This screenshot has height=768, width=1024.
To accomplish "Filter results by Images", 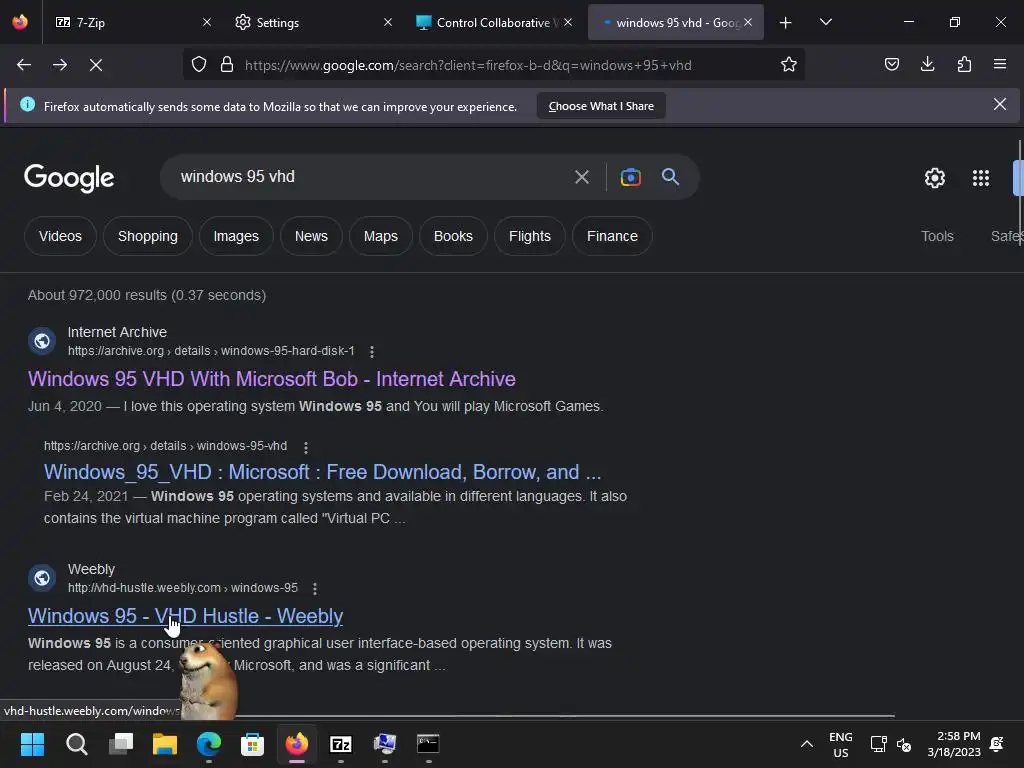I will [236, 236].
